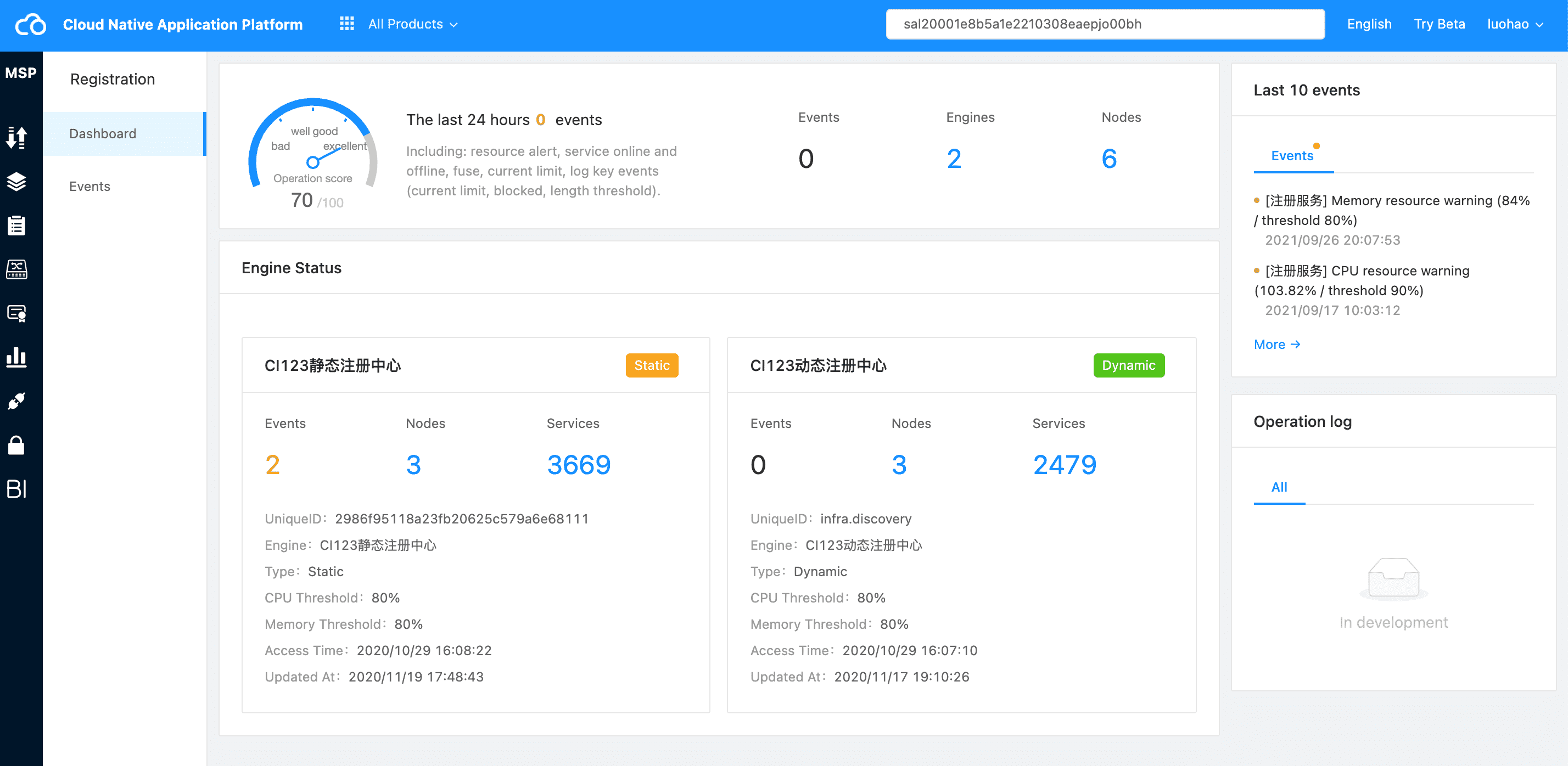
Task: Click the UniqueID 2986f95118a23fb20625c579a6e68111 value
Action: (461, 519)
